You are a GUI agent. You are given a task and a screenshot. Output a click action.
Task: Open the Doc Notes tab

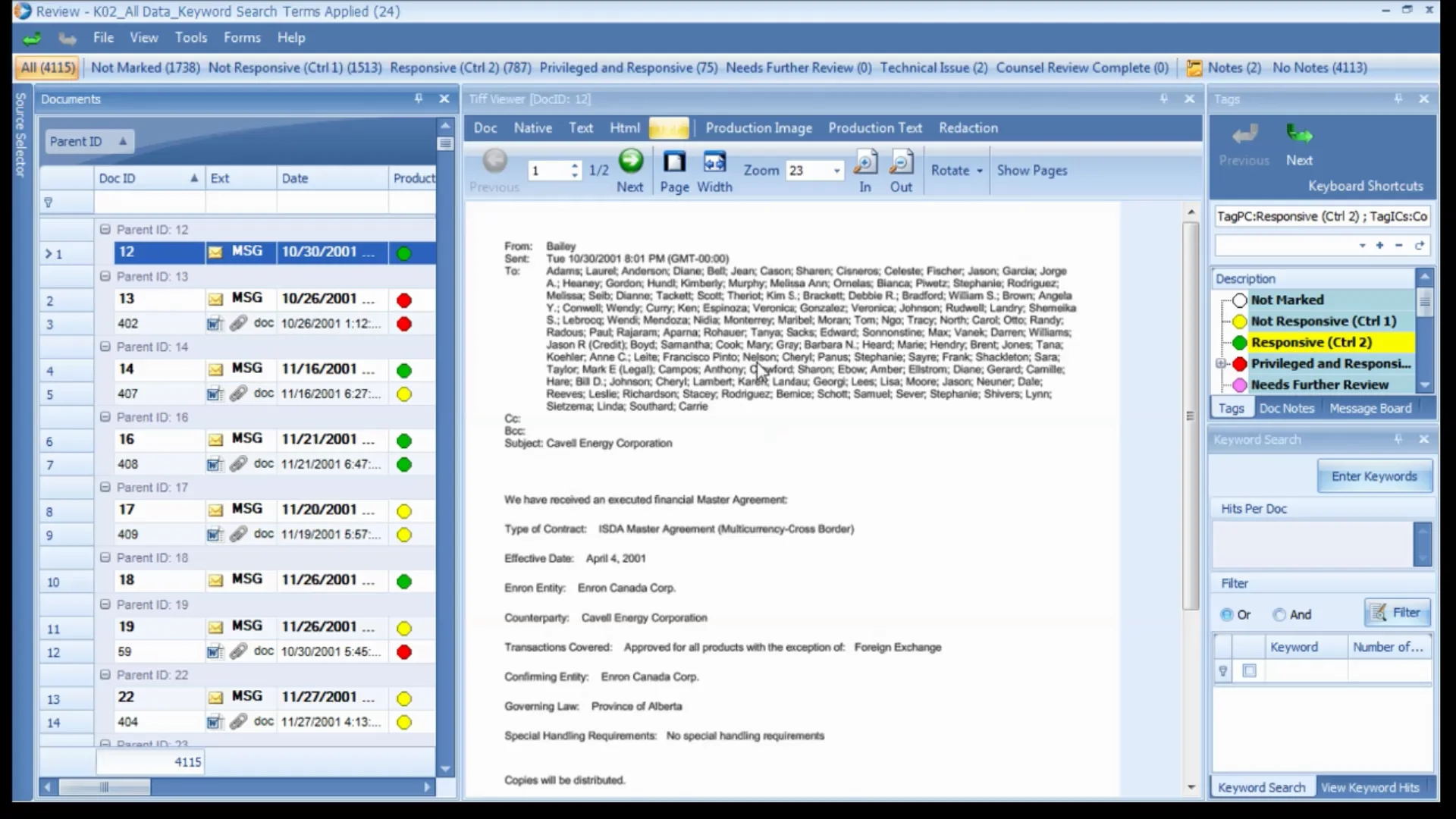(1286, 409)
